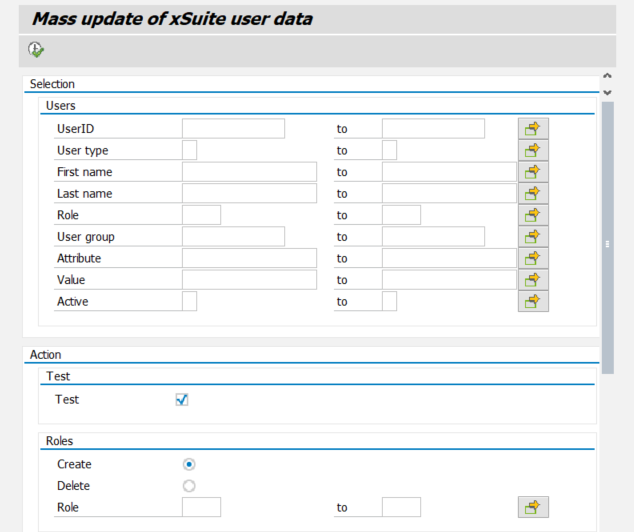Click Role from field in Roles section
Image resolution: width=634 pixels, height=532 pixels.
point(201,507)
